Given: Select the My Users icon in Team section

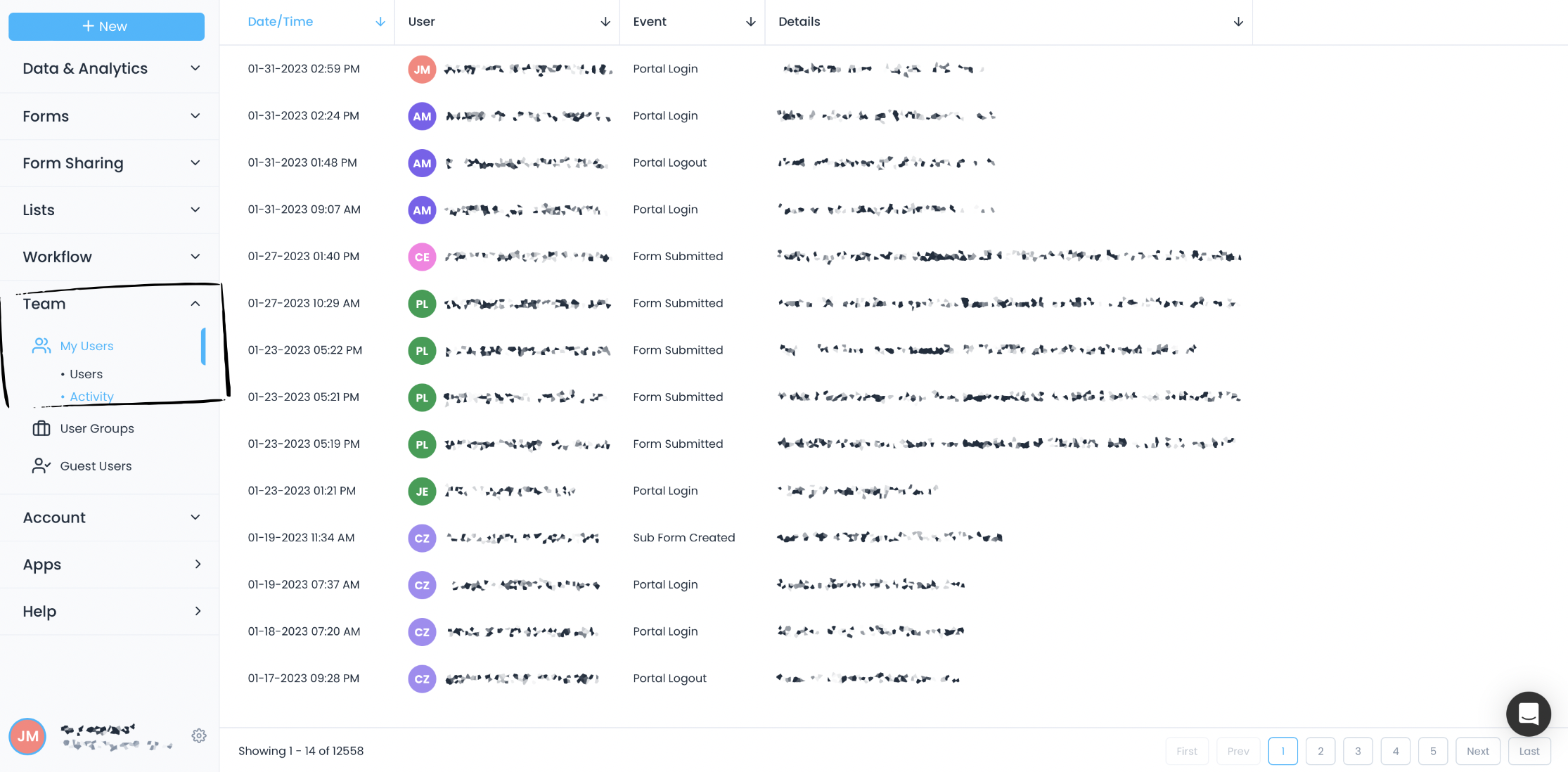Looking at the screenshot, I should [41, 345].
